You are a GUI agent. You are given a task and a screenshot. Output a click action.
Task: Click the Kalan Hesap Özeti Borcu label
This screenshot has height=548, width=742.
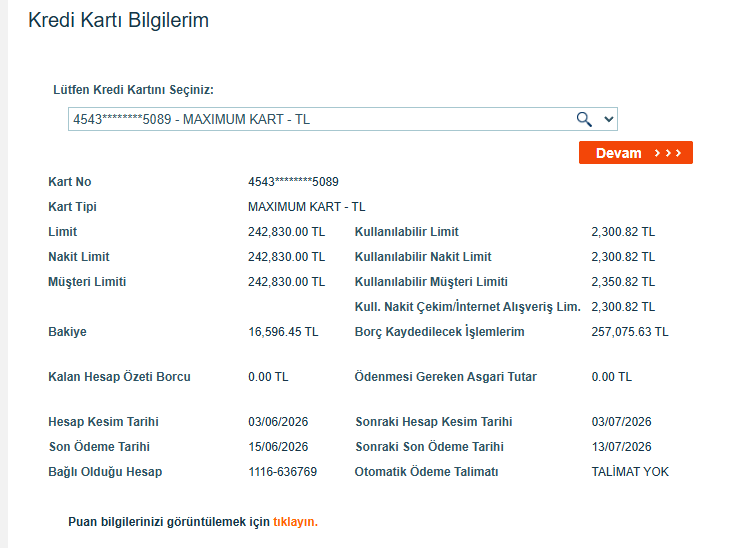point(119,377)
